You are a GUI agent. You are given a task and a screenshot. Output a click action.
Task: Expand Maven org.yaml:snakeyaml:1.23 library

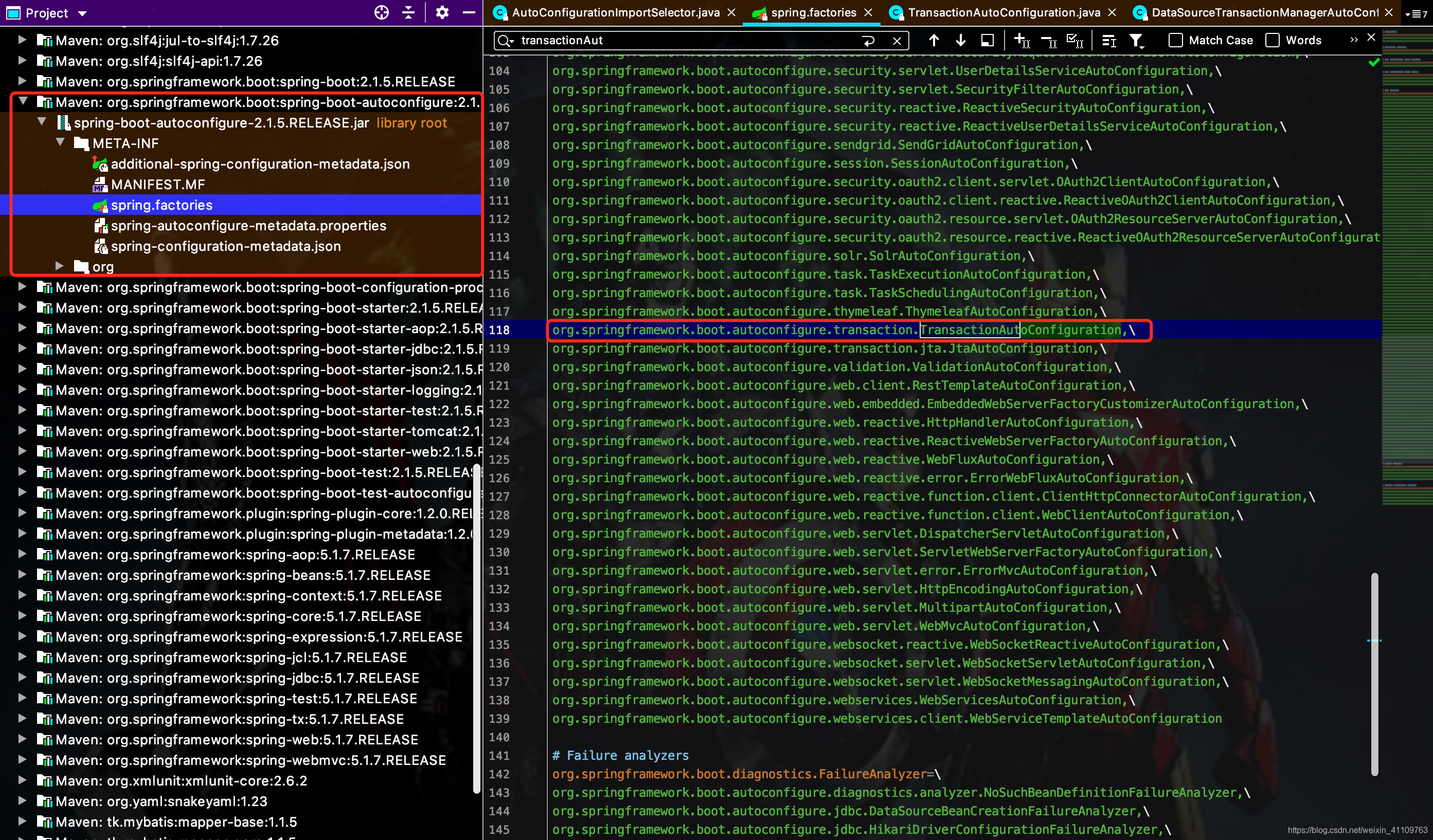(22, 801)
